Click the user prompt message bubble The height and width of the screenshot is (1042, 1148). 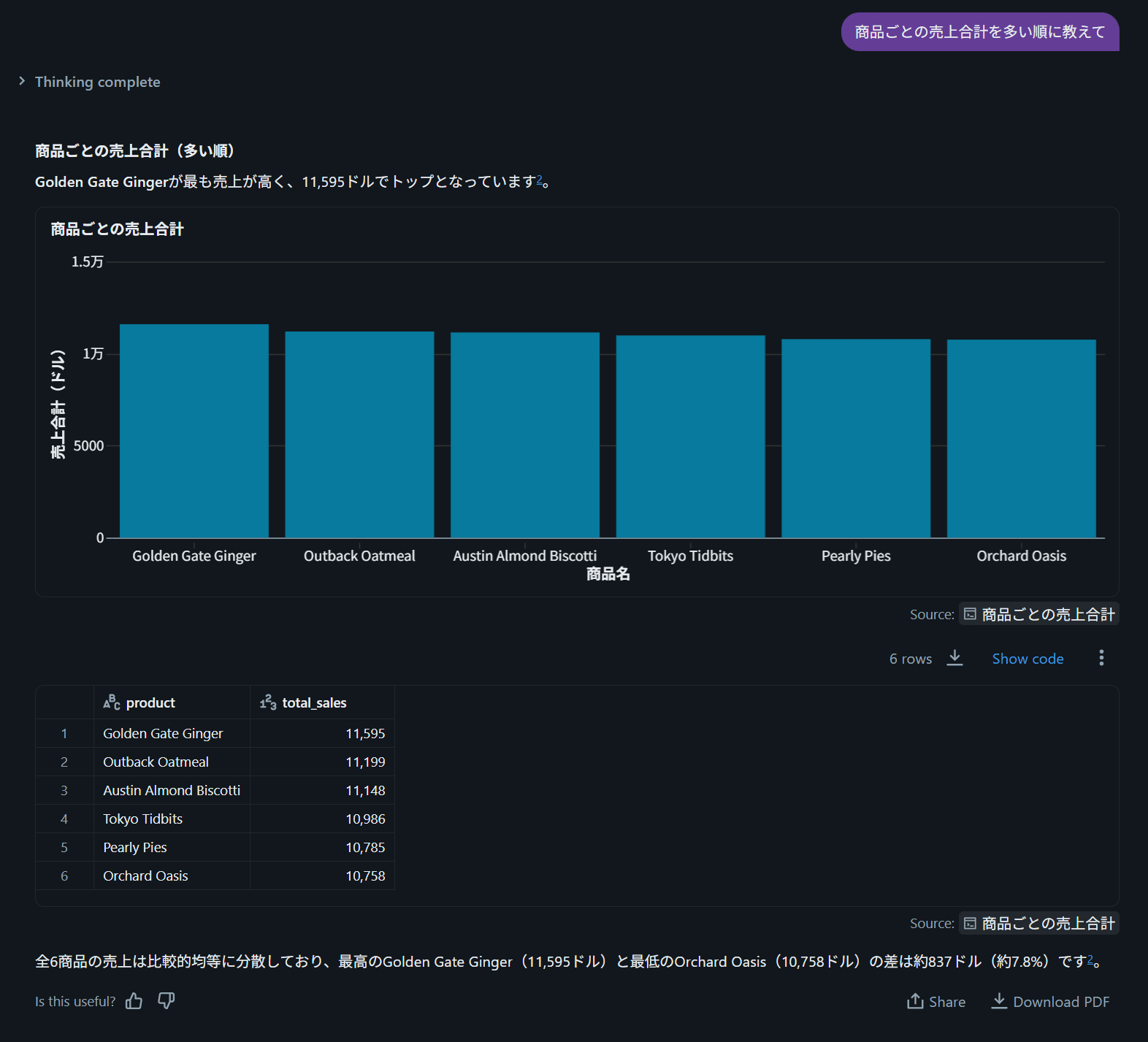[x=979, y=32]
